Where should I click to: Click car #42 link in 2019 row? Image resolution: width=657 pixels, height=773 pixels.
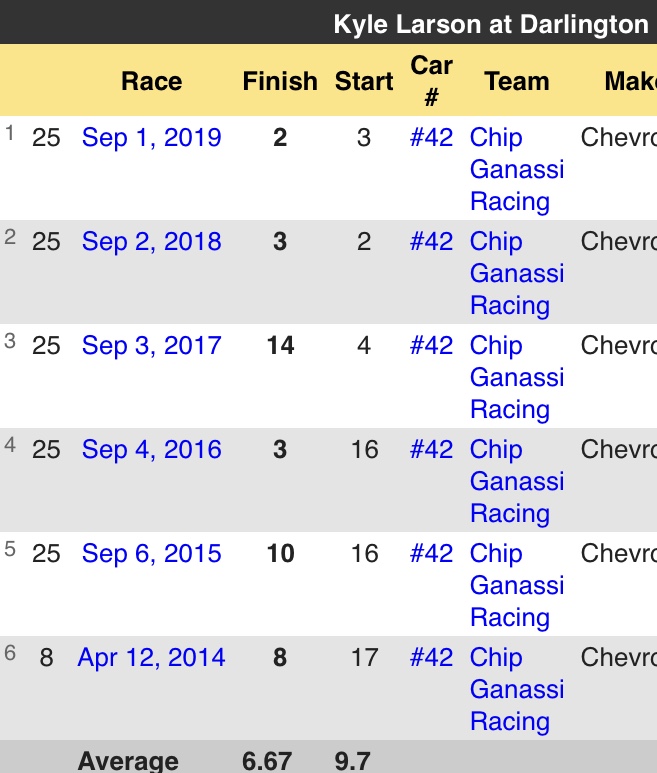pos(431,137)
